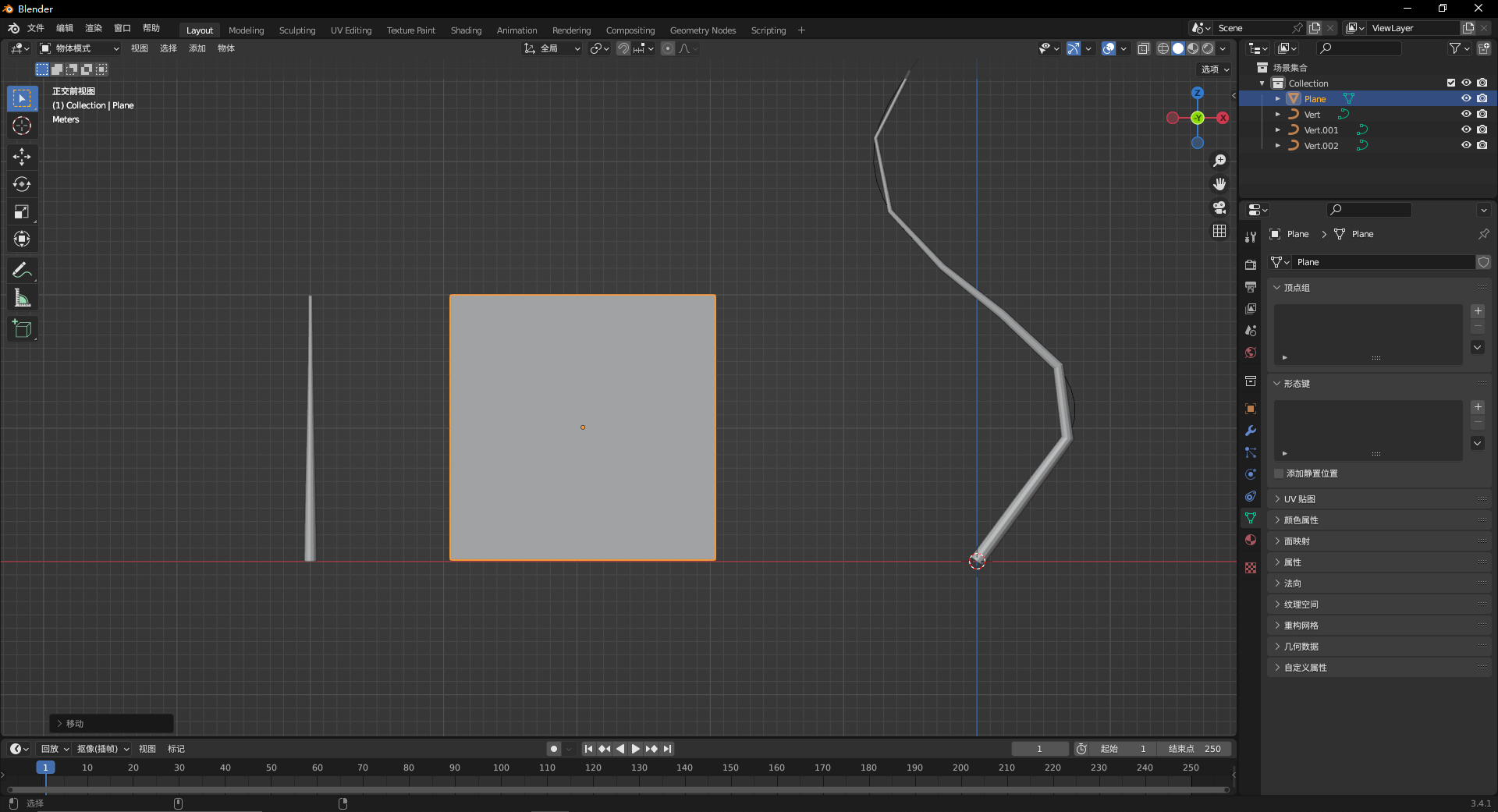Select the Rotate tool
This screenshot has width=1498, height=812.
(22, 184)
